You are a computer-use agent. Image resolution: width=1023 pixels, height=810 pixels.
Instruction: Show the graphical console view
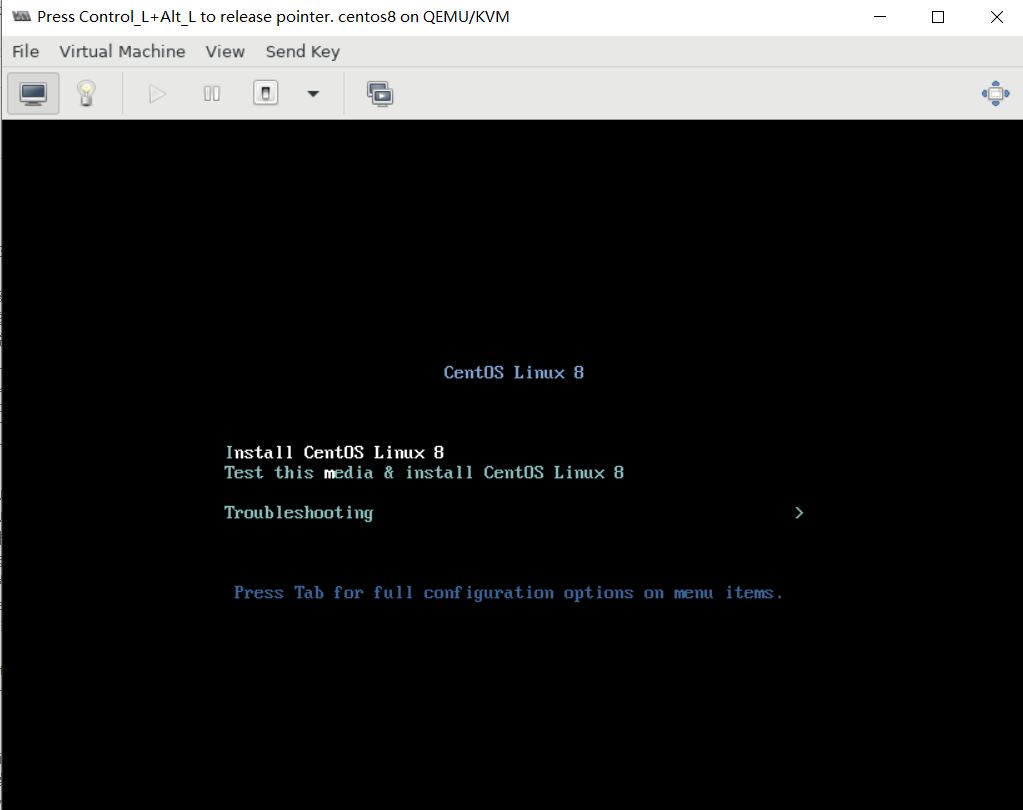point(33,94)
